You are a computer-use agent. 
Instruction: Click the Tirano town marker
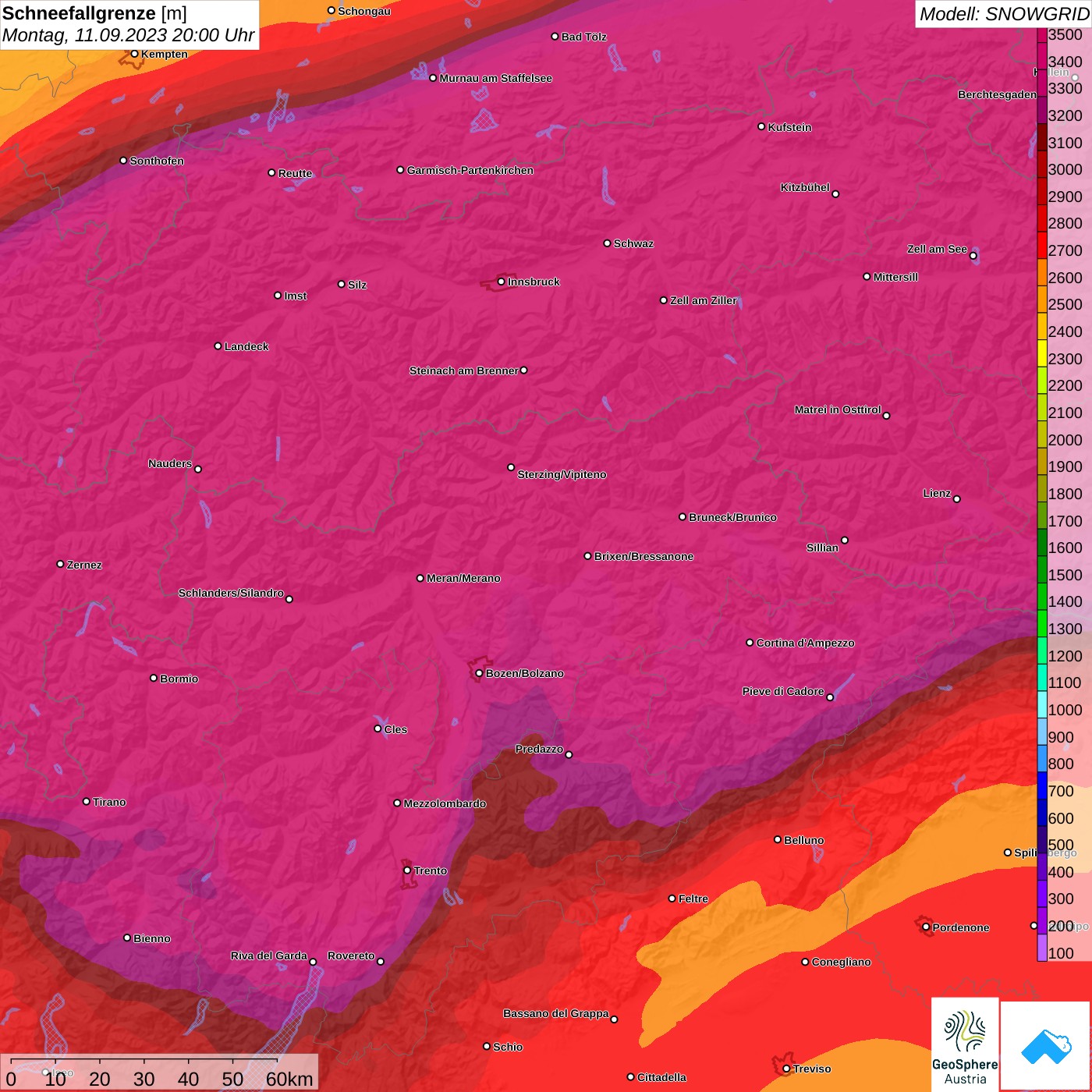click(87, 801)
